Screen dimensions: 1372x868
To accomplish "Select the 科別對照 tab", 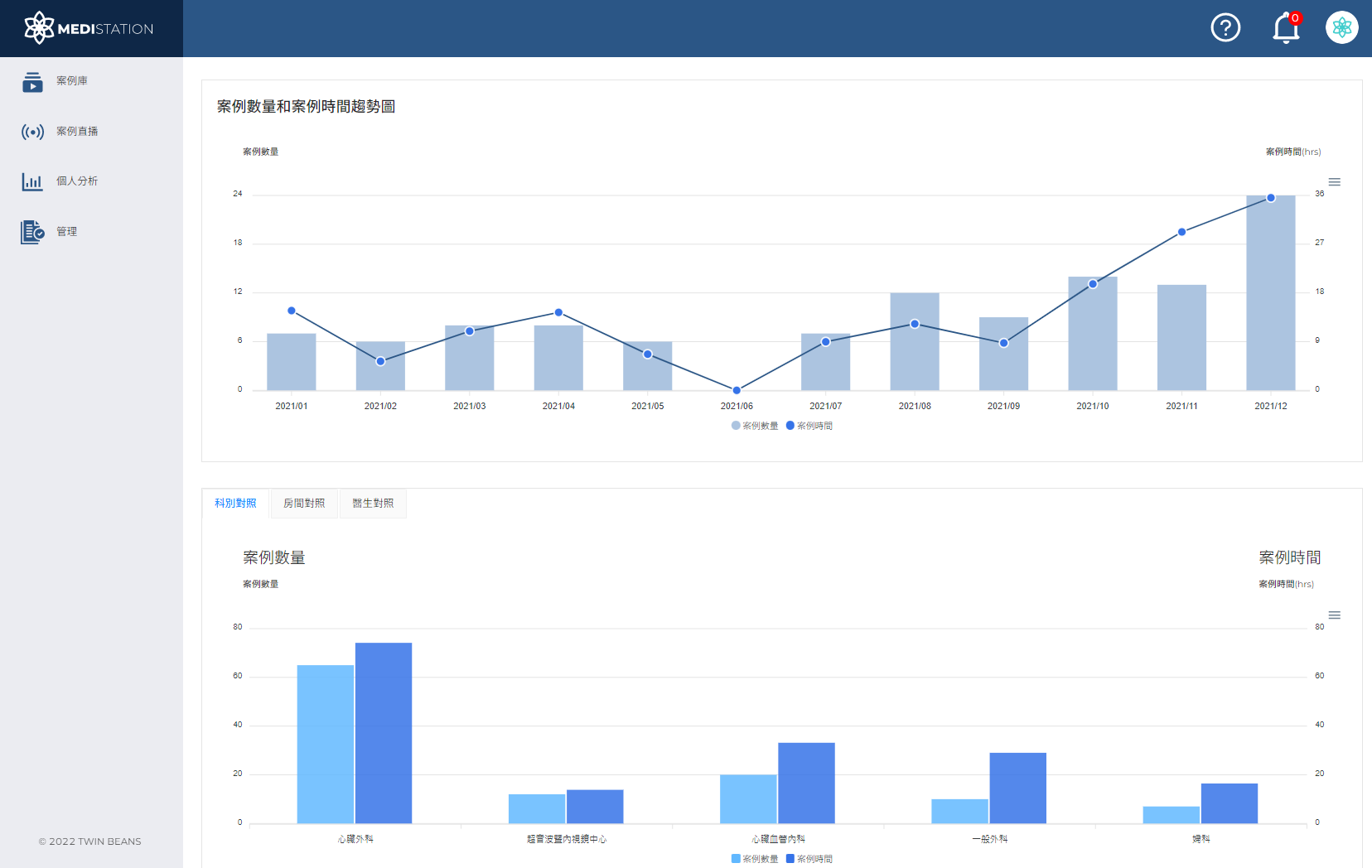I will [x=235, y=504].
